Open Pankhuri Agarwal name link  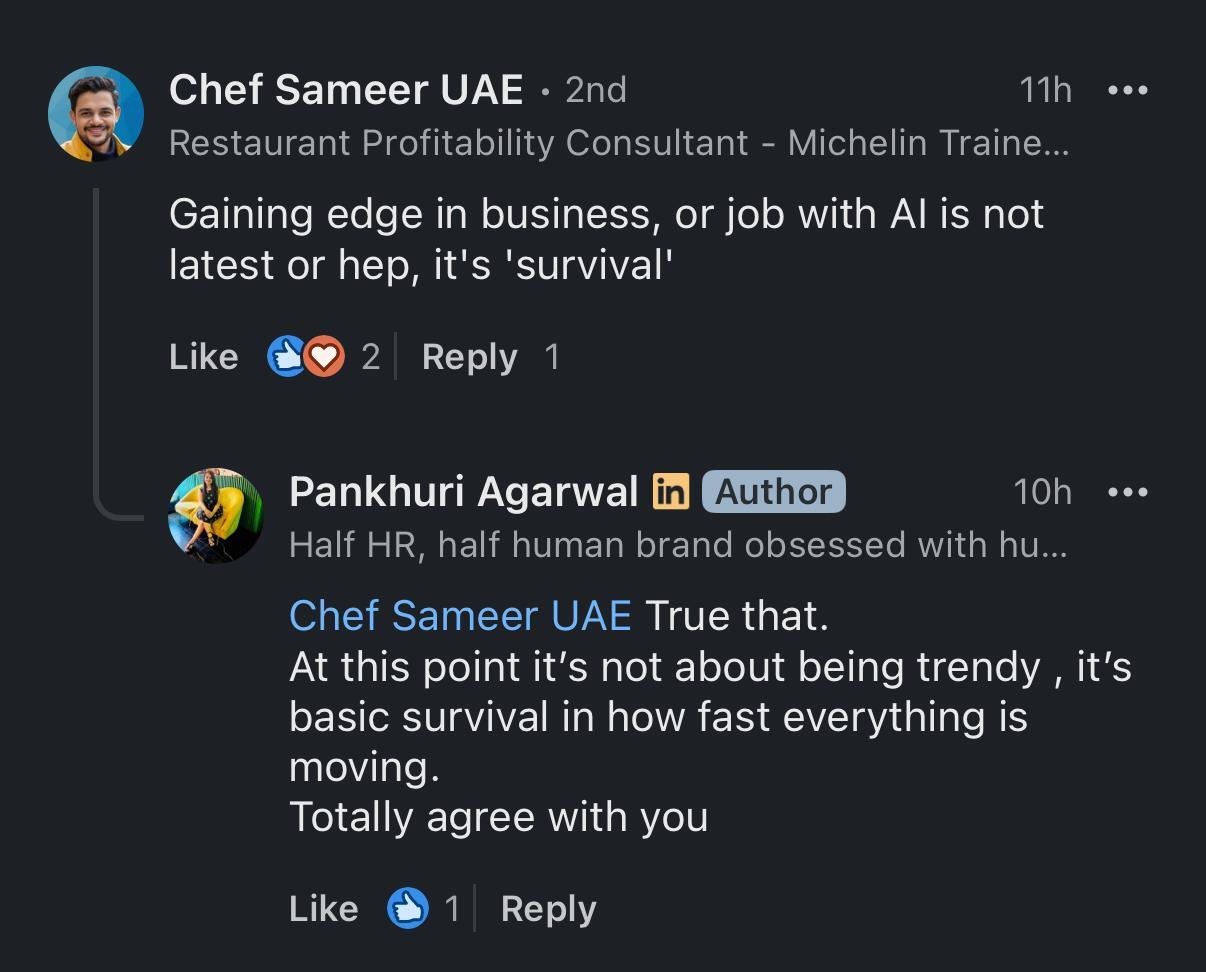coord(463,492)
